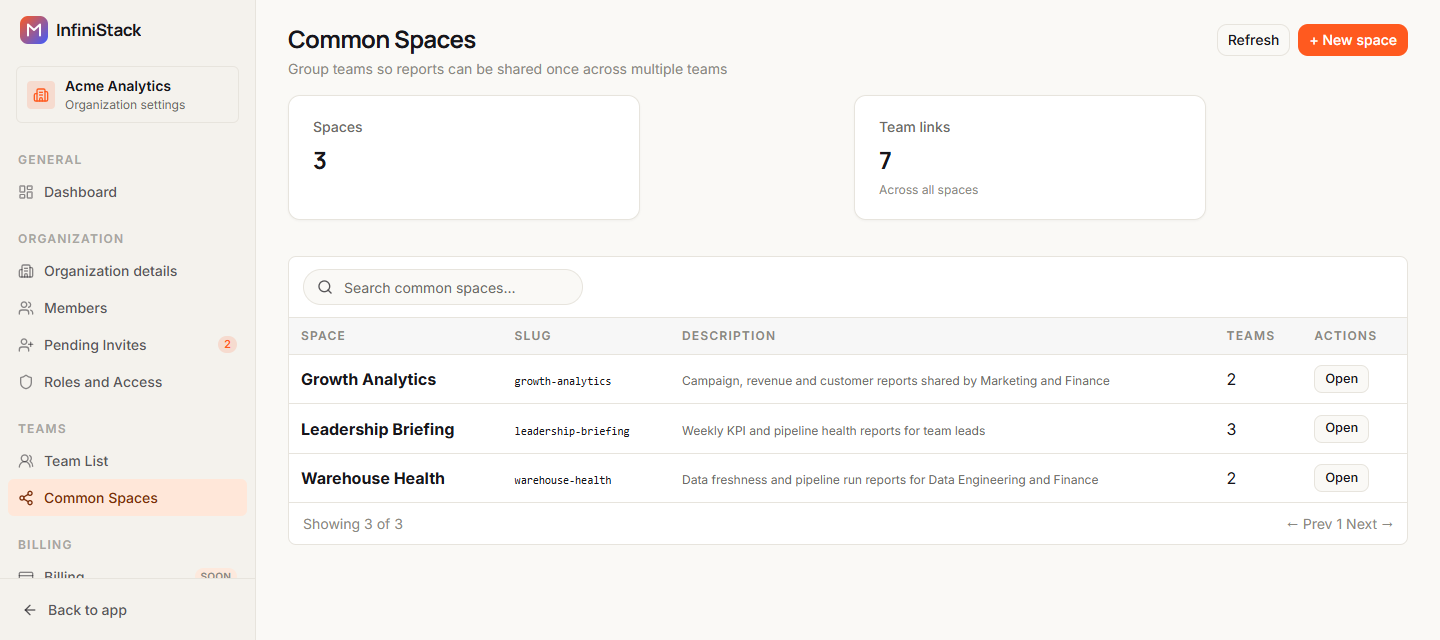Click the growth-analytics slug

563,381
